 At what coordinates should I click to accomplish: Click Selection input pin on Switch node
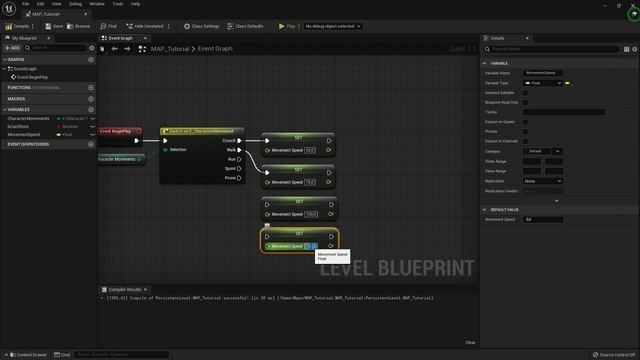click(x=165, y=150)
